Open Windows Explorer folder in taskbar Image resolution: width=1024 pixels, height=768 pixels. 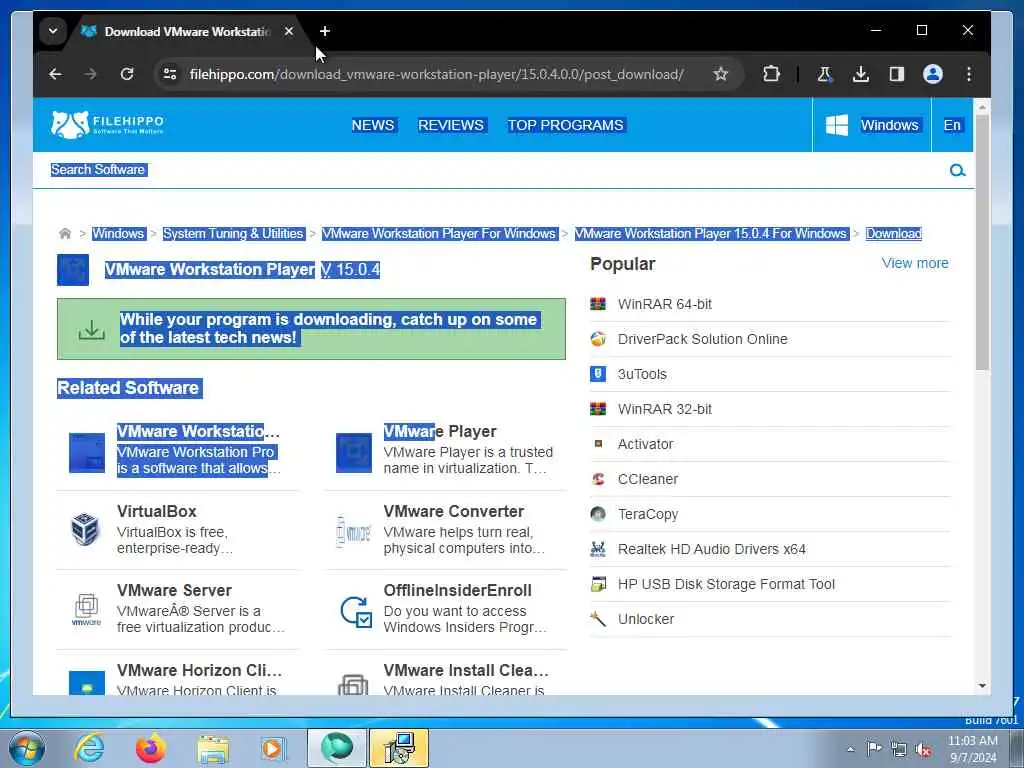click(x=213, y=748)
